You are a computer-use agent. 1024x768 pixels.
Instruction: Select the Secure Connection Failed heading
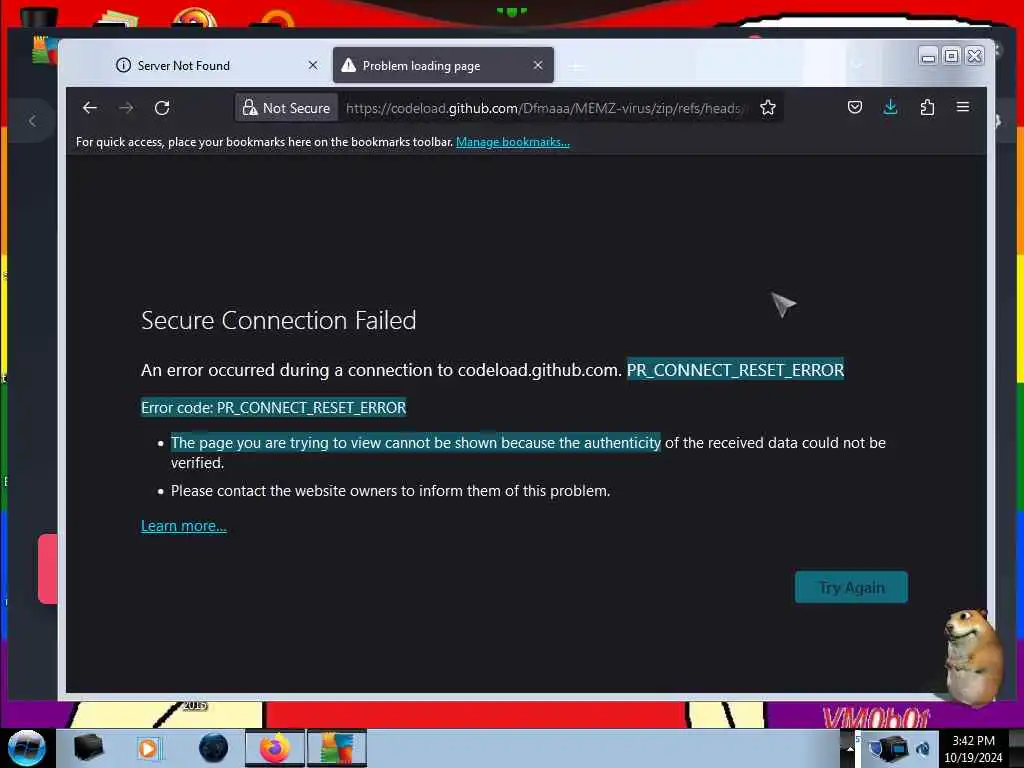point(278,321)
